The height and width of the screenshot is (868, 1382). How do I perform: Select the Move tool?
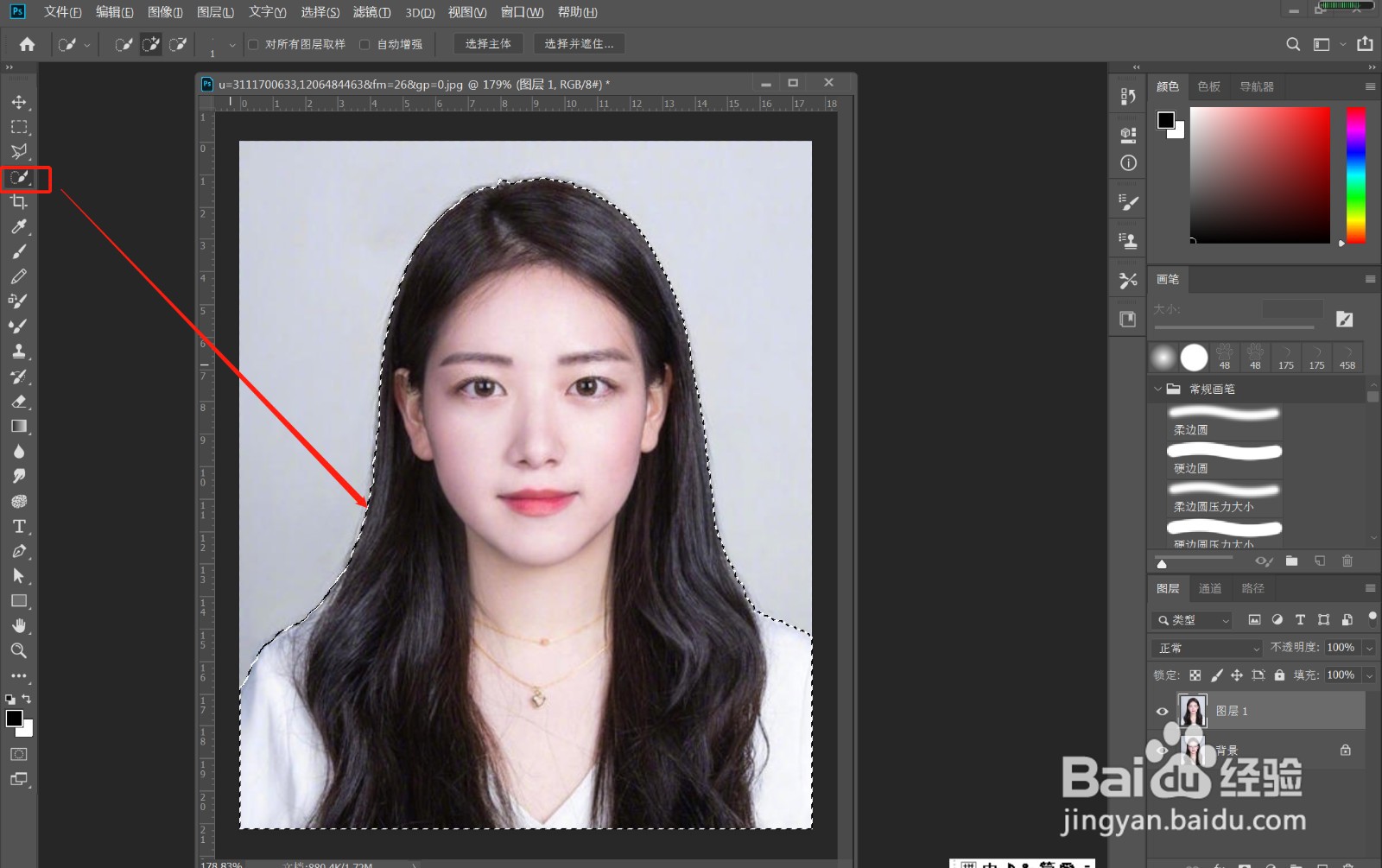pyautogui.click(x=19, y=102)
